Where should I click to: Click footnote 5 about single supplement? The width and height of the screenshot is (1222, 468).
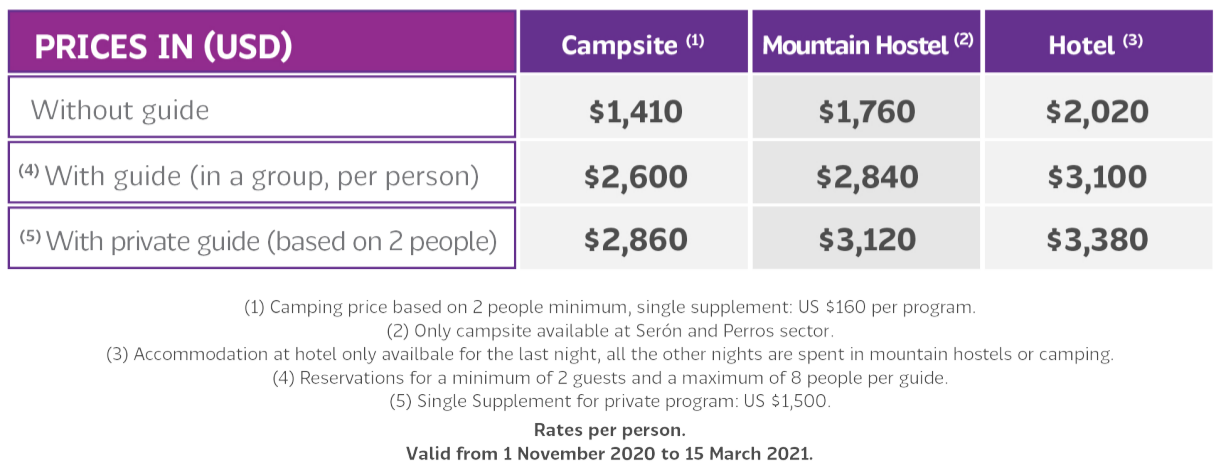tap(610, 403)
